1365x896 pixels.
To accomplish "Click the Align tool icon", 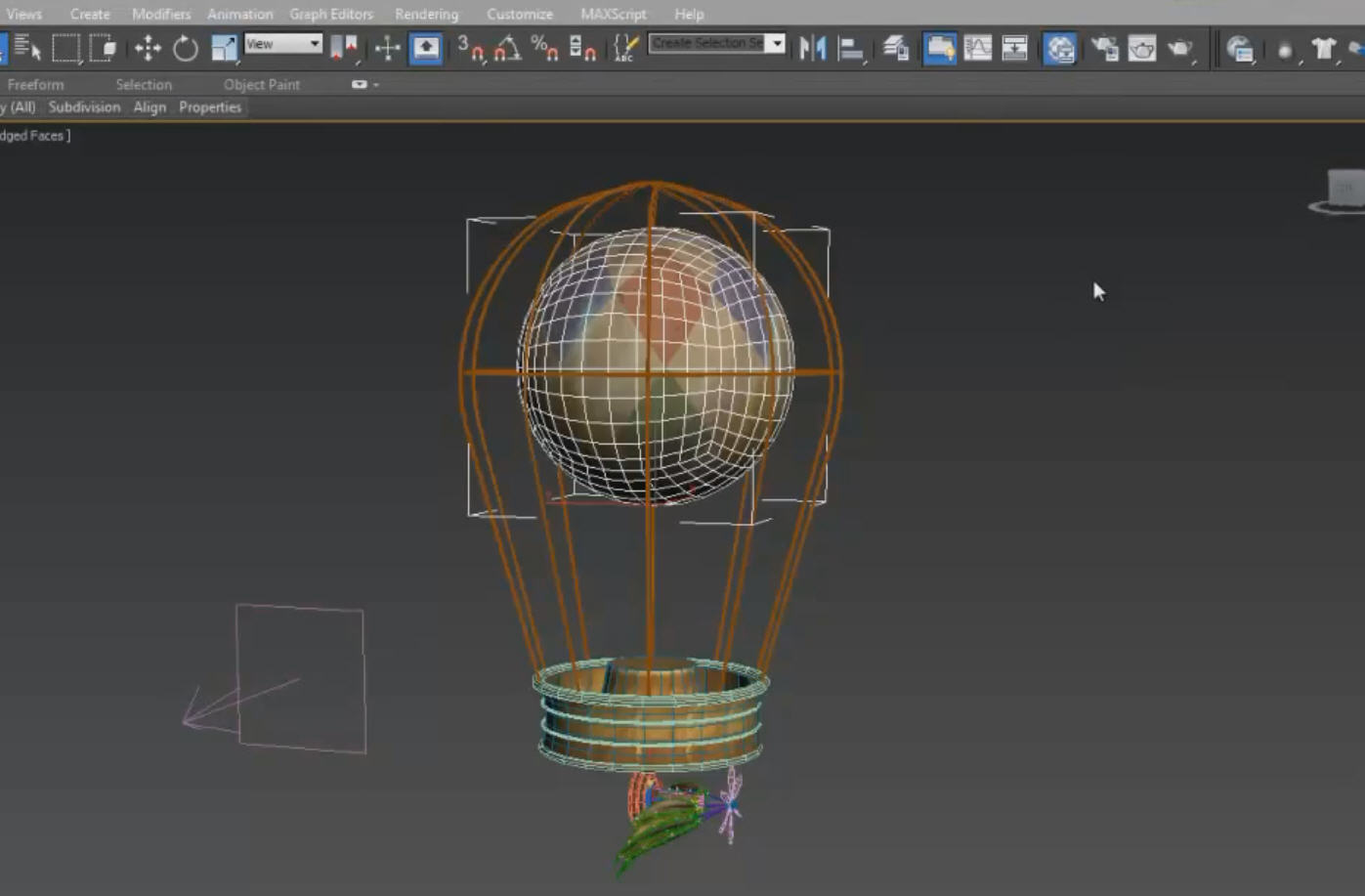I will click(x=851, y=47).
